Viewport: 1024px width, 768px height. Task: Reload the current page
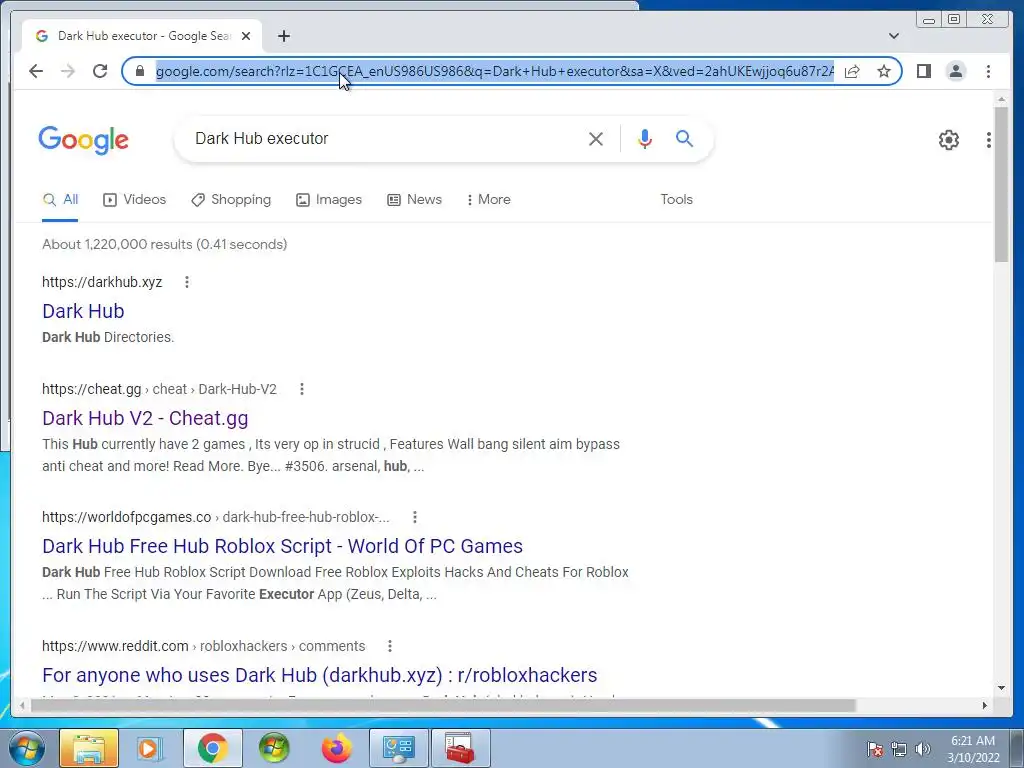point(100,71)
